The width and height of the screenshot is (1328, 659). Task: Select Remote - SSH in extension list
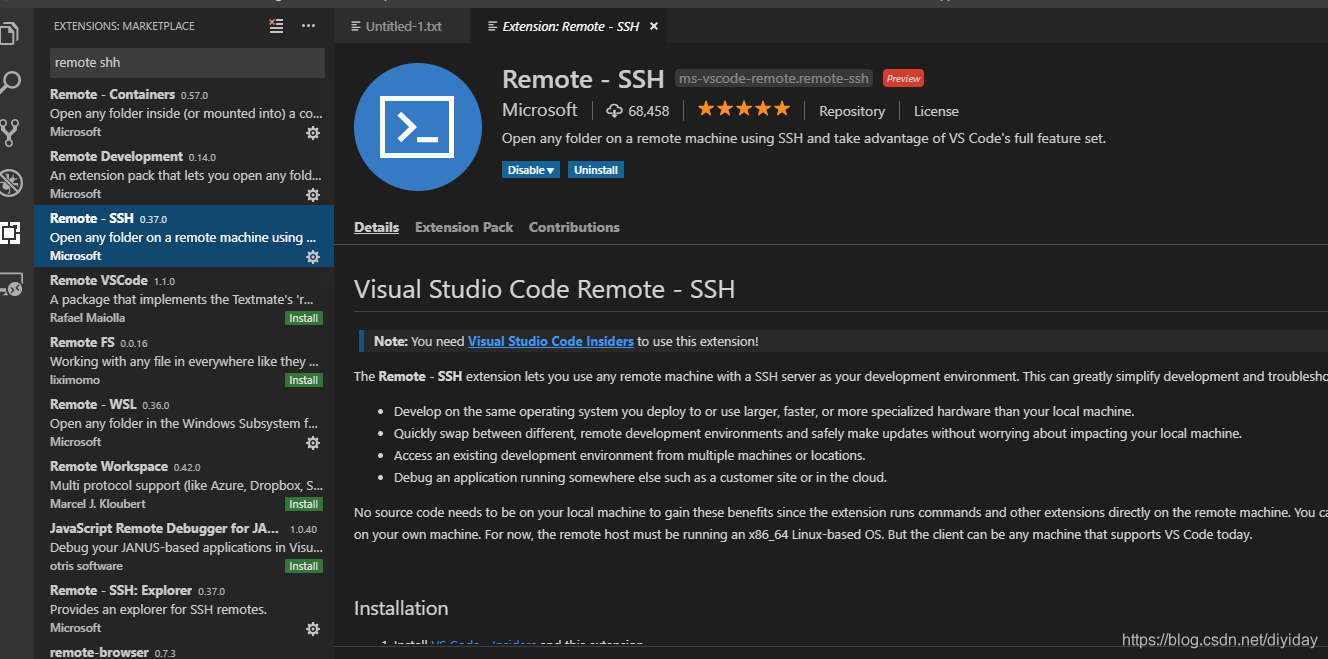coord(184,236)
